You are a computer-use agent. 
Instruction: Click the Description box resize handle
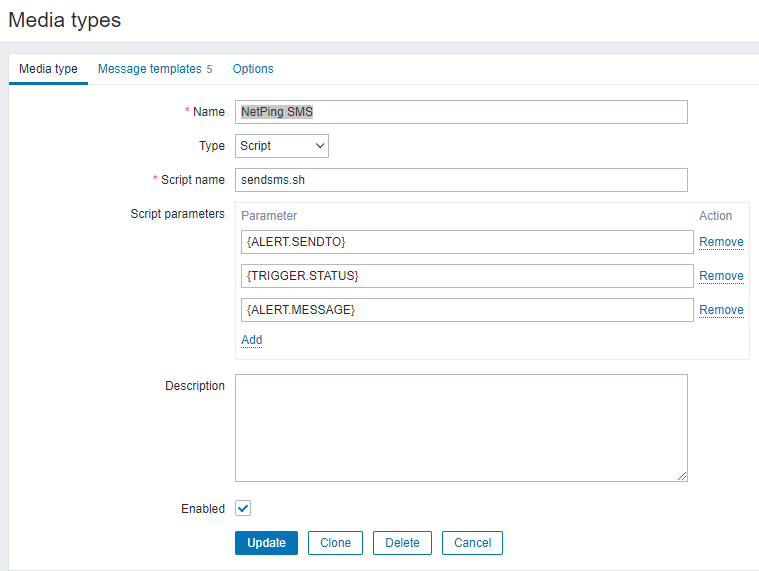click(x=682, y=476)
